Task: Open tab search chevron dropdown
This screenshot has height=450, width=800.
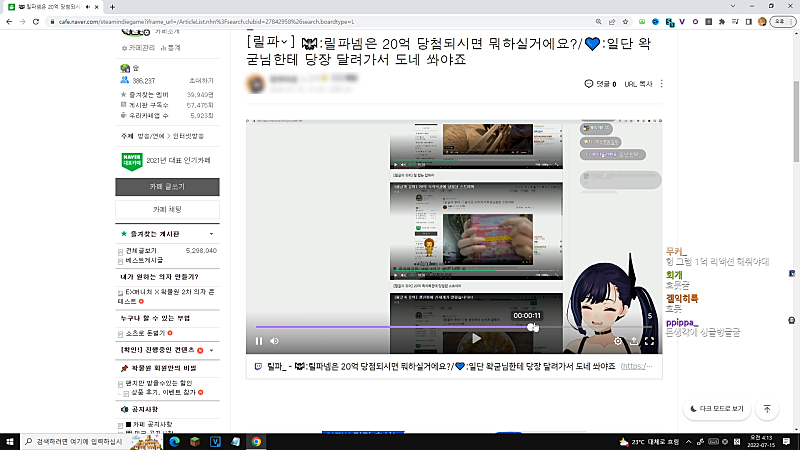Action: [733, 6]
